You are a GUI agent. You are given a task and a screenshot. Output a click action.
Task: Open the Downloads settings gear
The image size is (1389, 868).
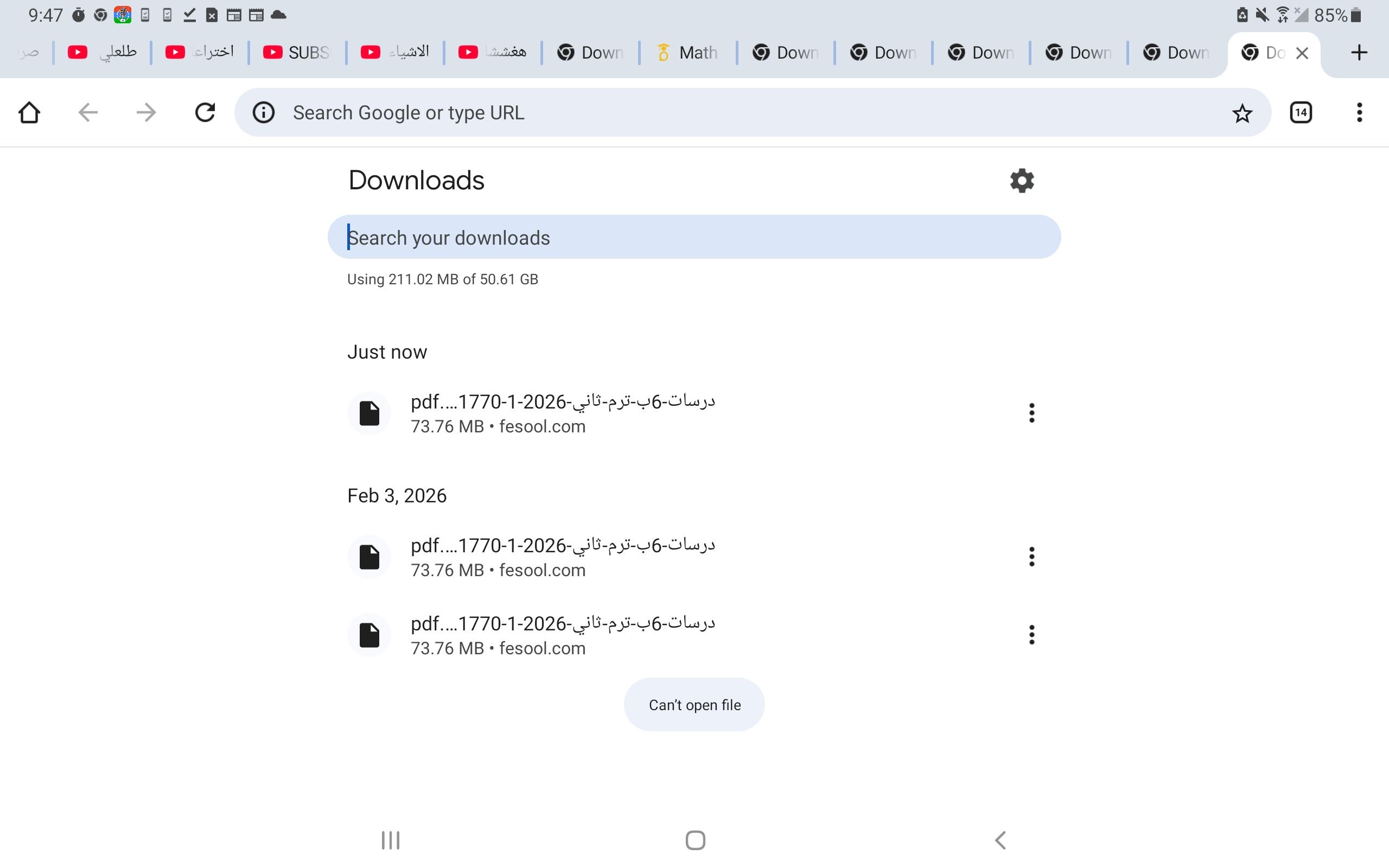click(x=1022, y=181)
